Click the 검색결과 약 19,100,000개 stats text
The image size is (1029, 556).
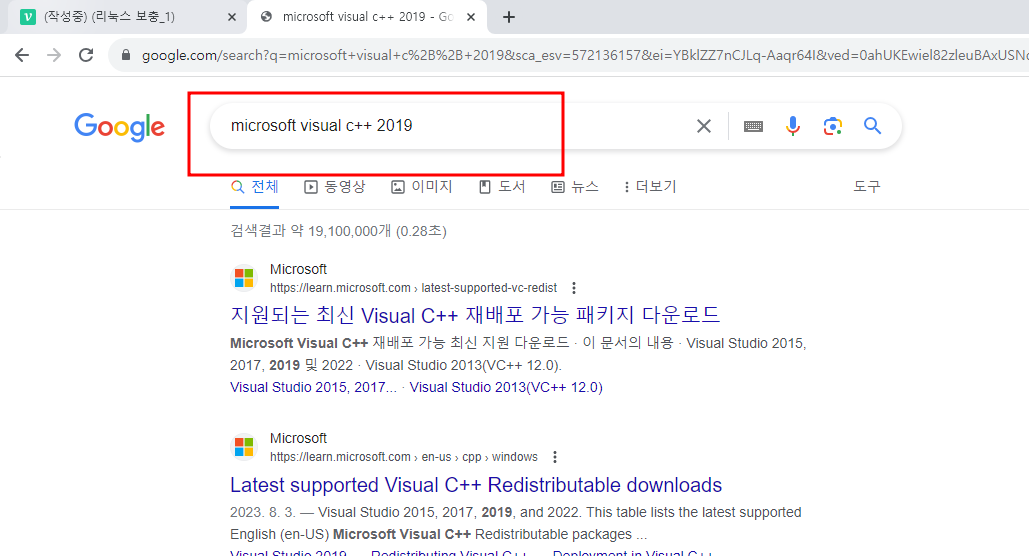[338, 231]
